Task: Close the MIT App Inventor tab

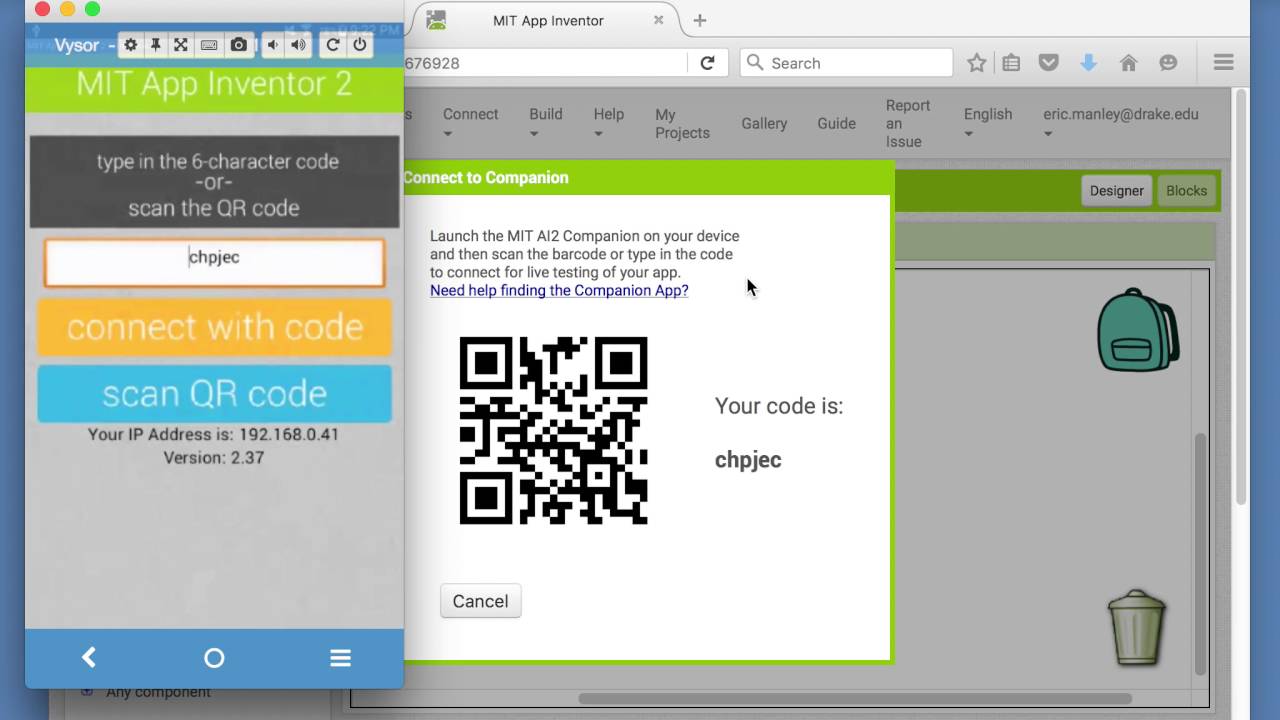Action: [658, 20]
